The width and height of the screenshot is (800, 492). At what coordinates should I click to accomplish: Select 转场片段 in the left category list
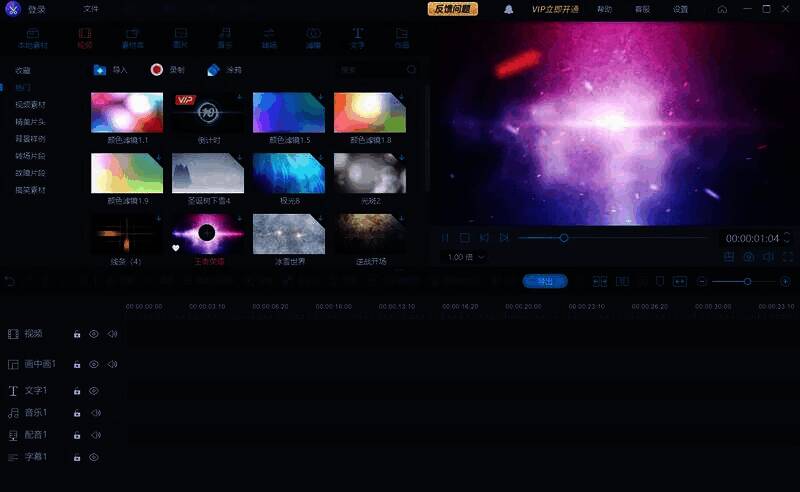coord(30,156)
